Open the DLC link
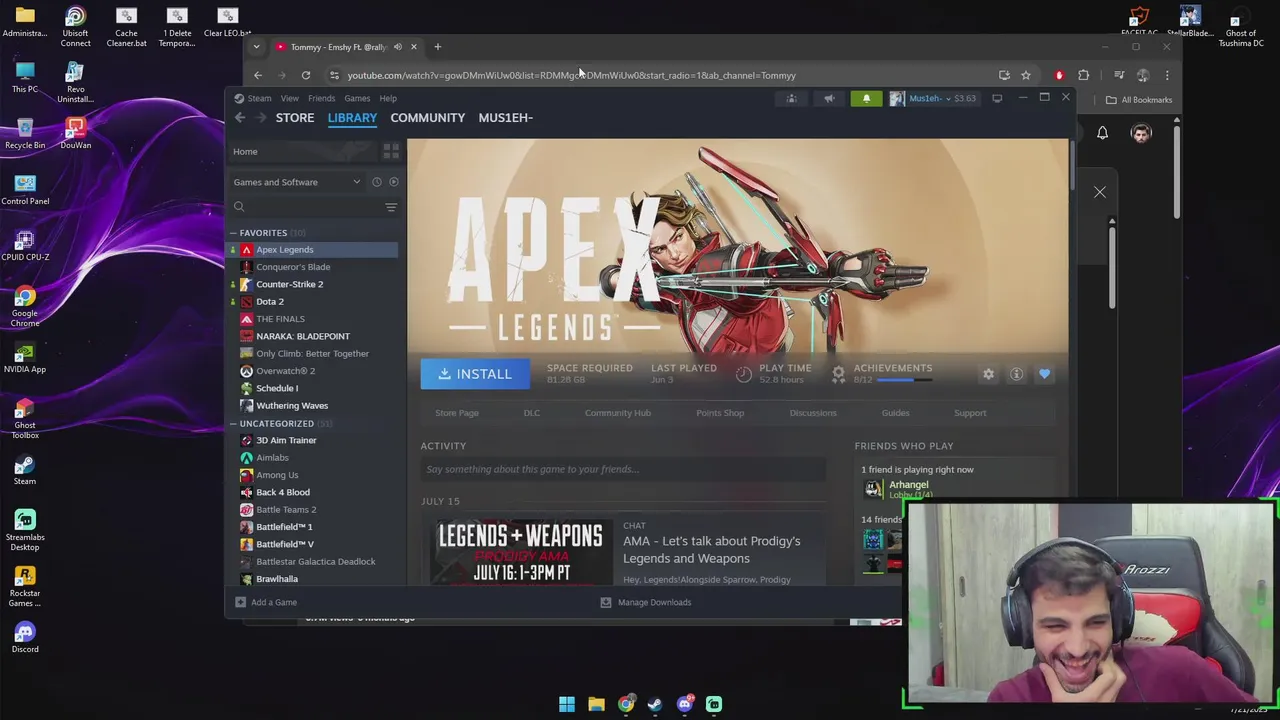Viewport: 1280px width, 720px height. (x=532, y=413)
